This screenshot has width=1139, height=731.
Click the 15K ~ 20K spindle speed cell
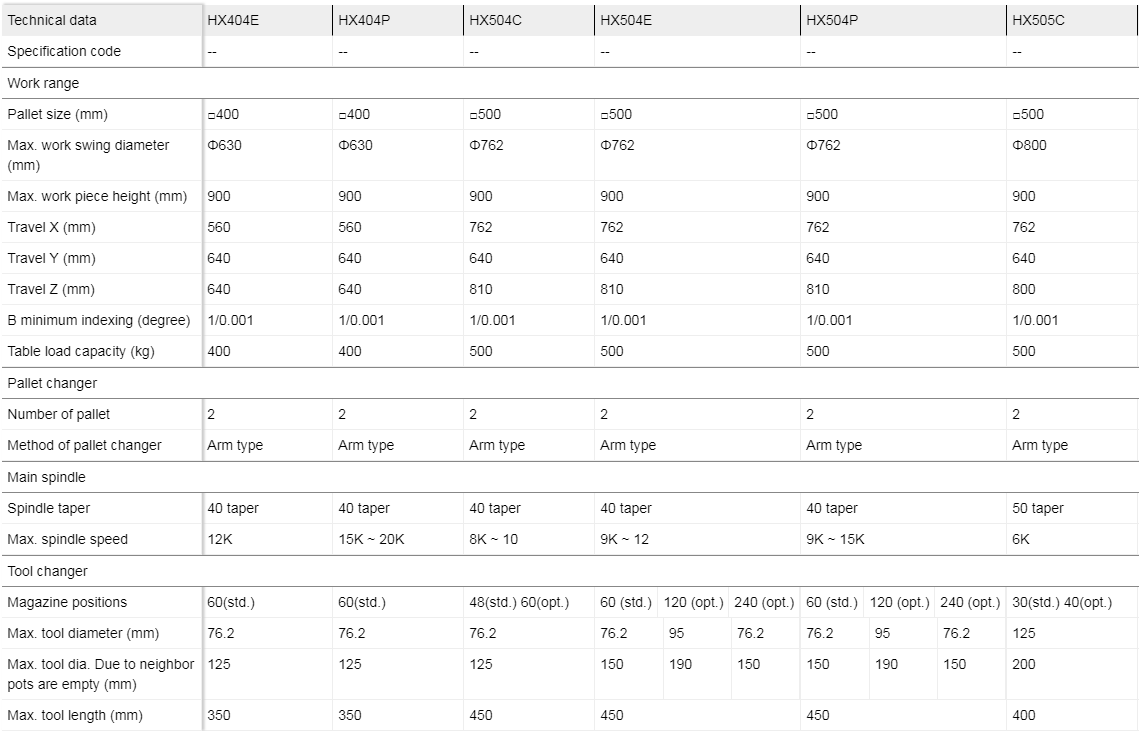371,539
